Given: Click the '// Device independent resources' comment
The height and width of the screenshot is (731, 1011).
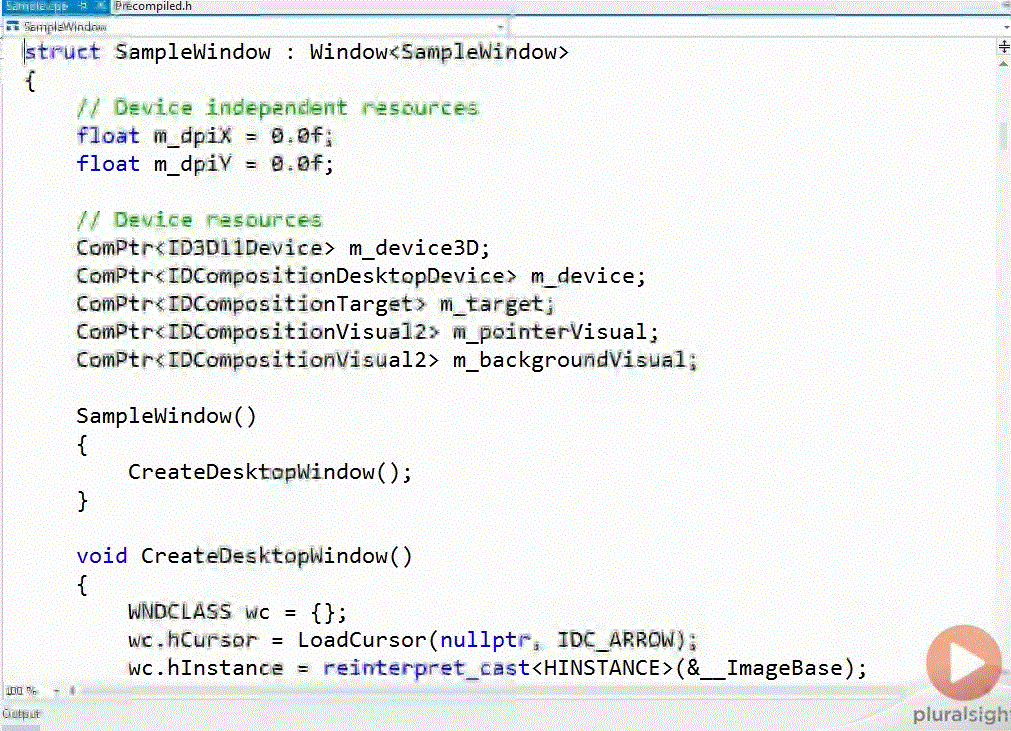Looking at the screenshot, I should [x=278, y=107].
